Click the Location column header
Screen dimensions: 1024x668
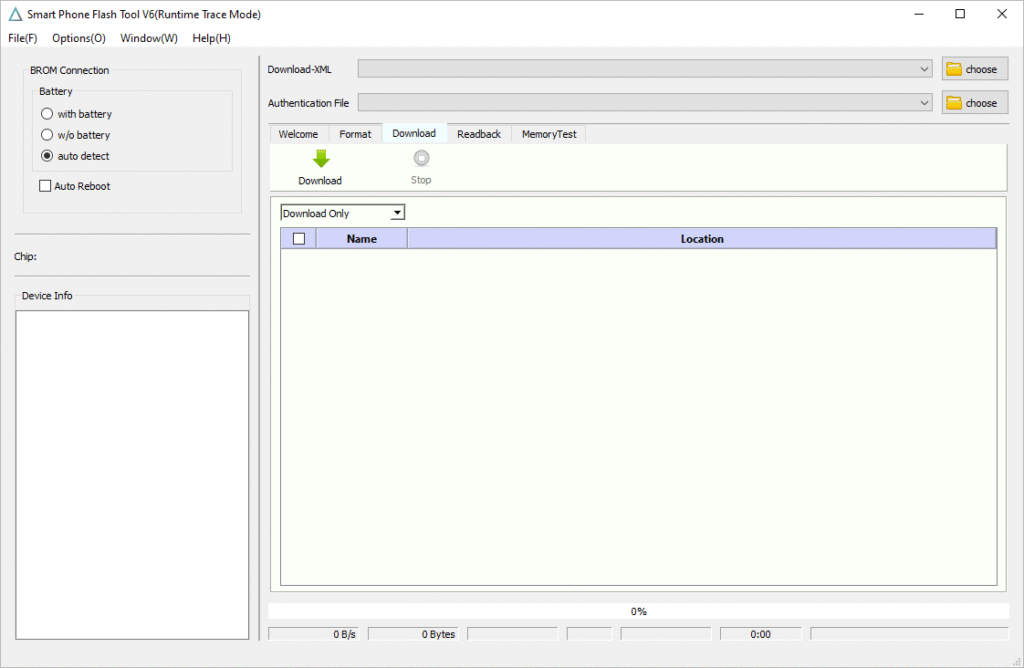pos(702,238)
